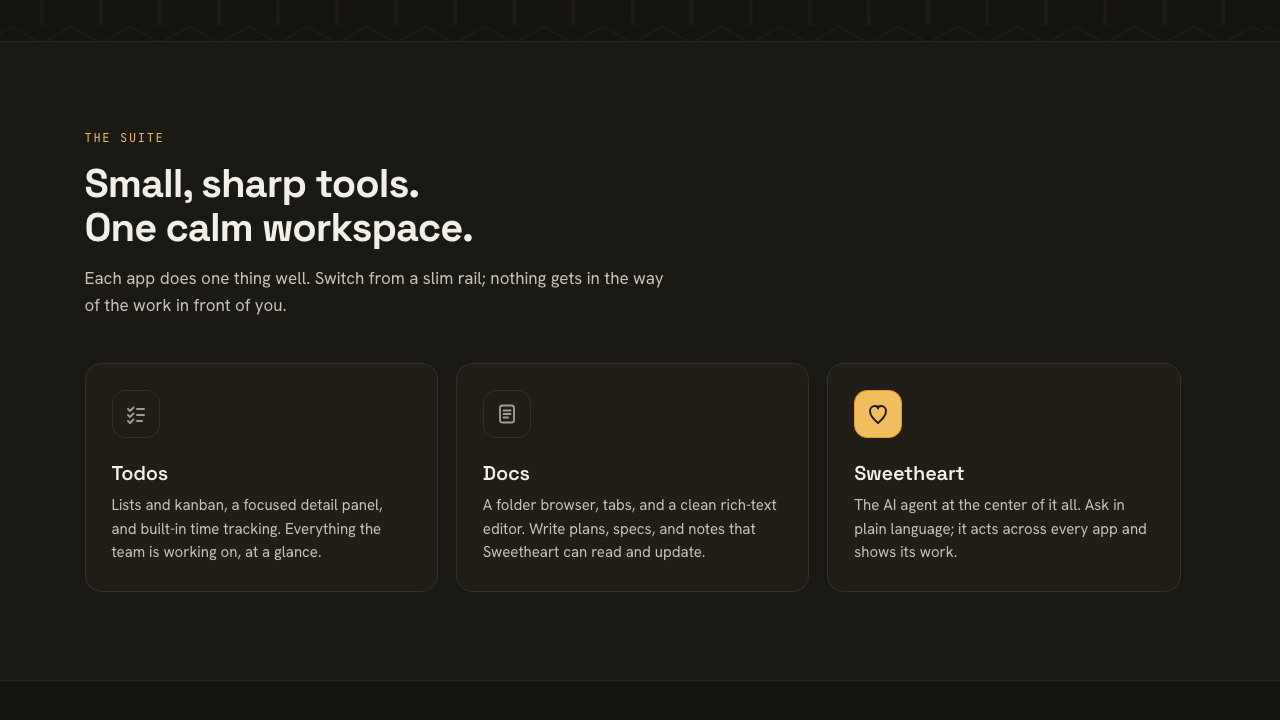Click the Sweetheart heart icon

click(878, 414)
